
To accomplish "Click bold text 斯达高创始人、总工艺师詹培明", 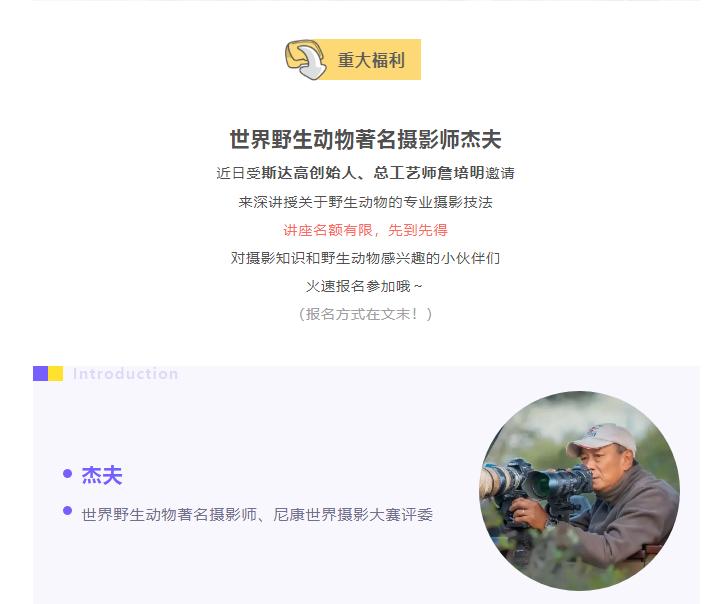I will (x=373, y=173).
